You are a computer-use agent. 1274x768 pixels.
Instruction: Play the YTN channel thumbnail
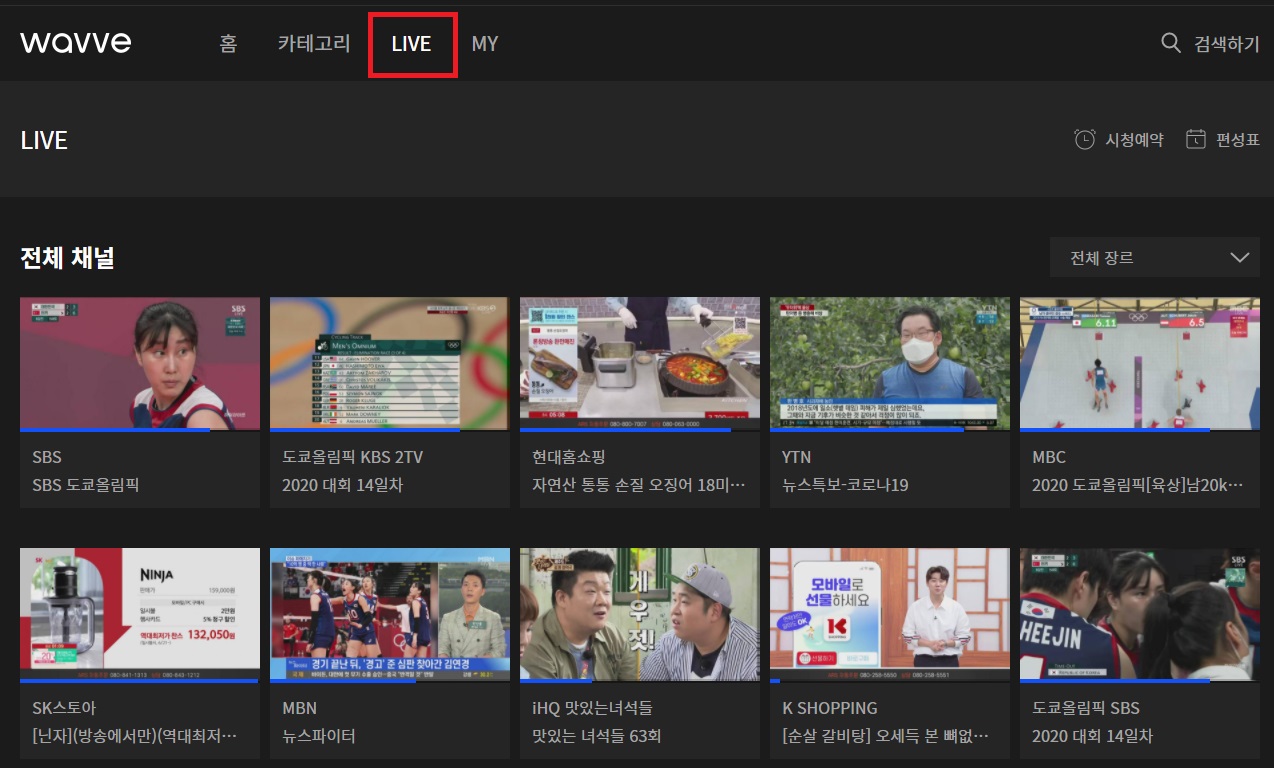(x=890, y=363)
